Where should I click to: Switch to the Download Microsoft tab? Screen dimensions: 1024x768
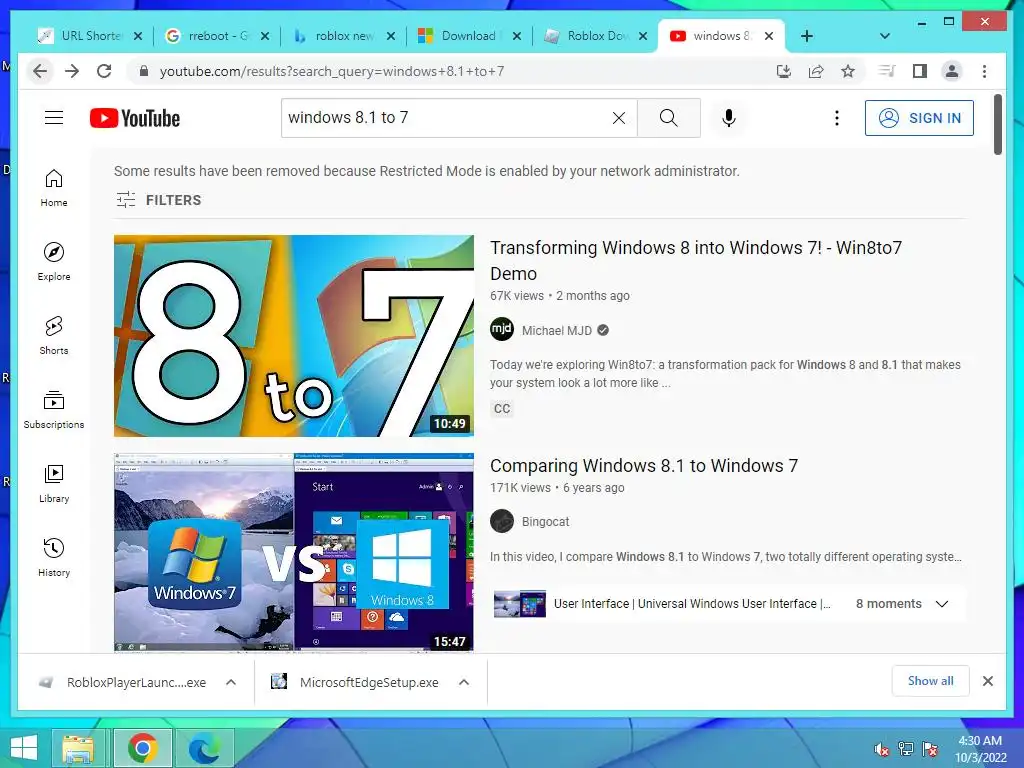470,36
